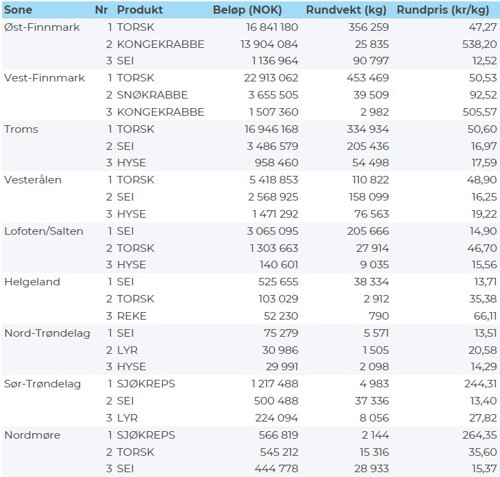The image size is (500, 477).
Task: Click the SNØKRABBE product cell
Action: 152,95
